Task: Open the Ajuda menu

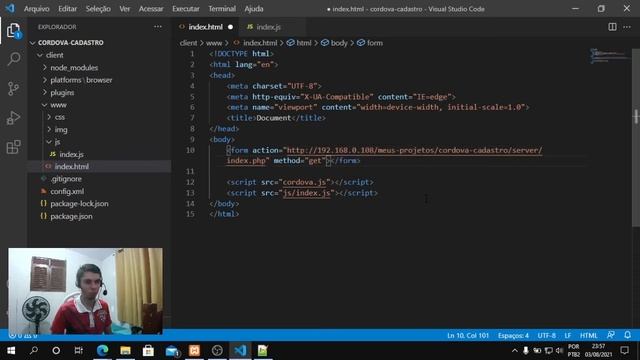Action: 254,9
